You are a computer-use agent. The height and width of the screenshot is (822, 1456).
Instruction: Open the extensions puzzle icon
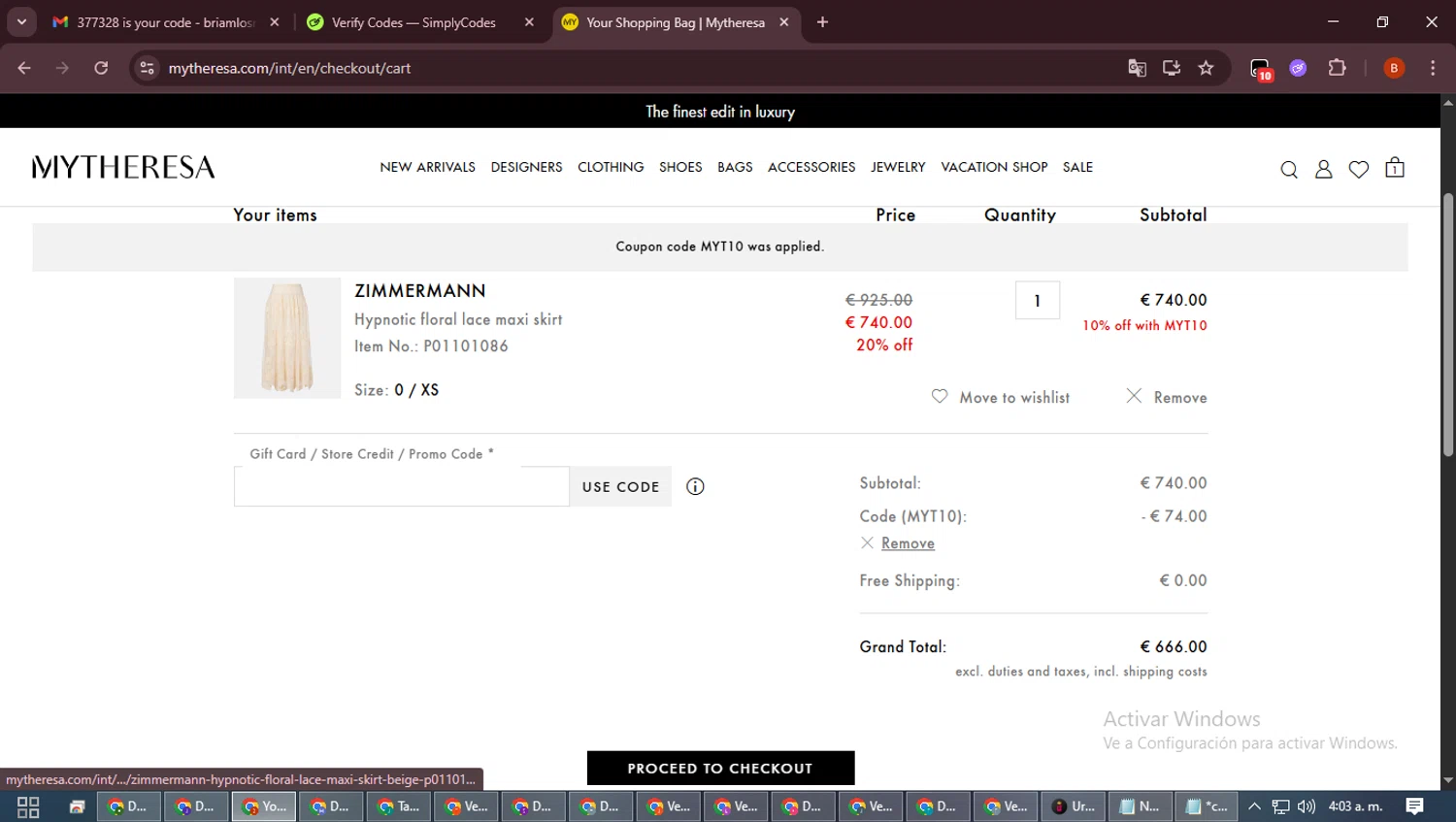pyautogui.click(x=1337, y=68)
